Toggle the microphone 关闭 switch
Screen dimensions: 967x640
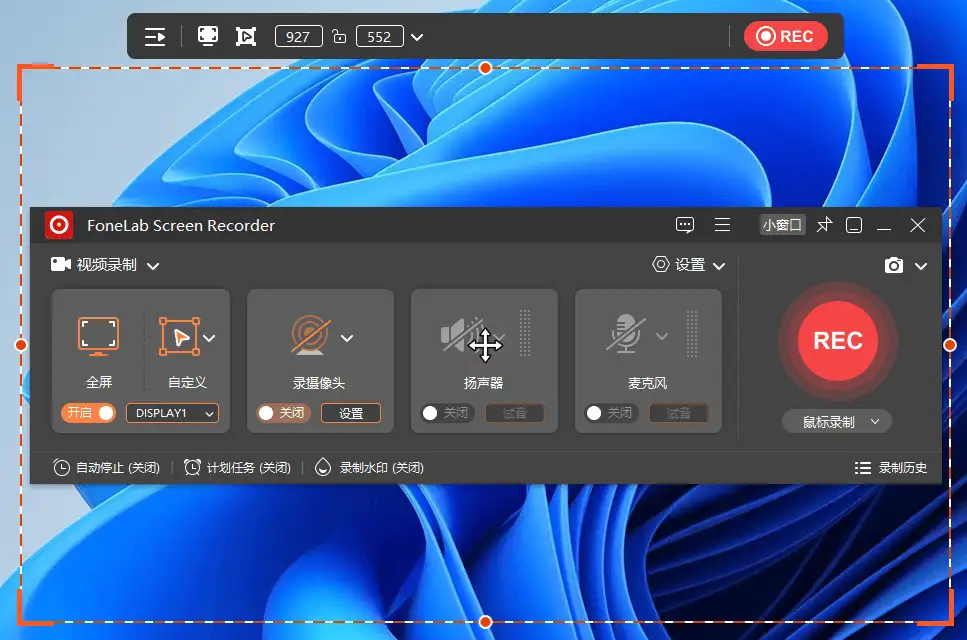point(610,412)
